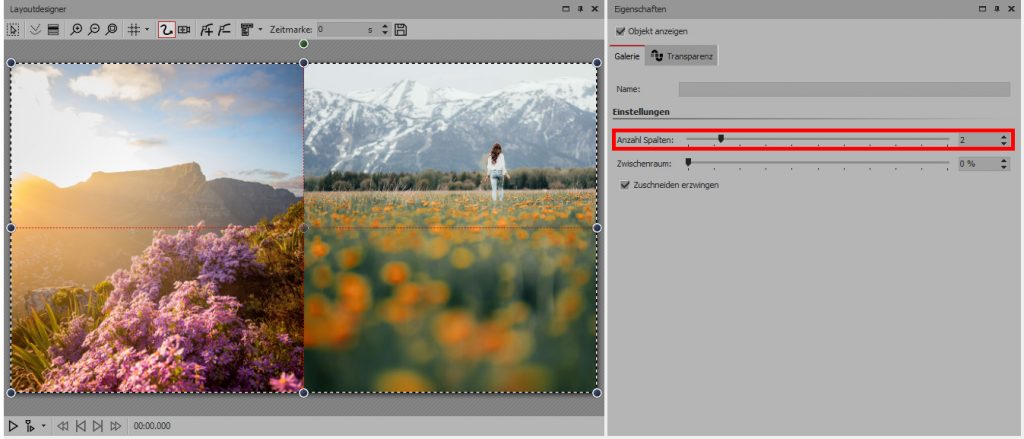
Task: Toggle the motion path tool
Action: click(x=166, y=30)
